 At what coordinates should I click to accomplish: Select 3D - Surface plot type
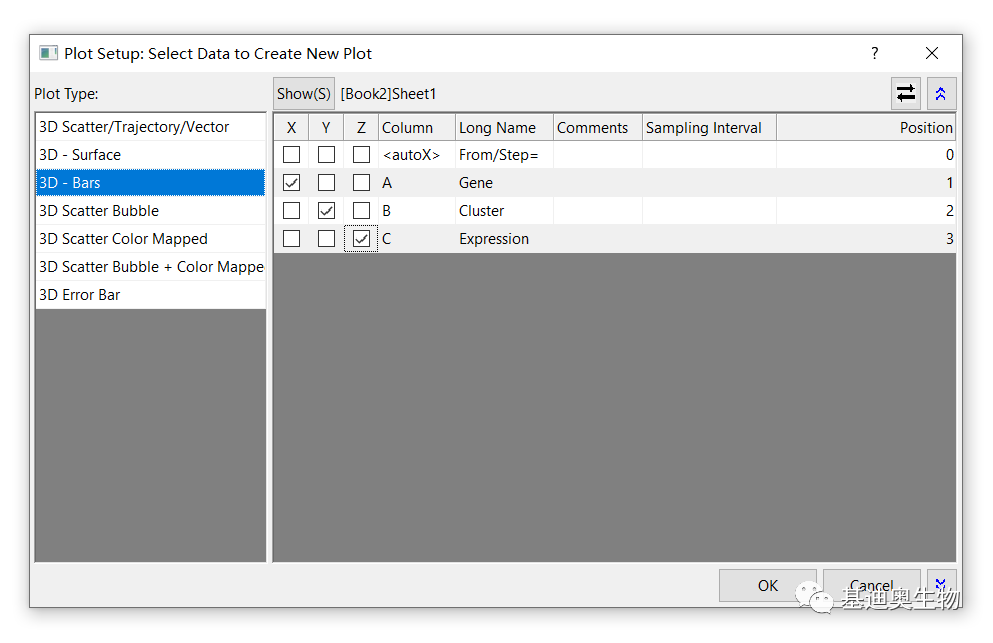tap(80, 155)
